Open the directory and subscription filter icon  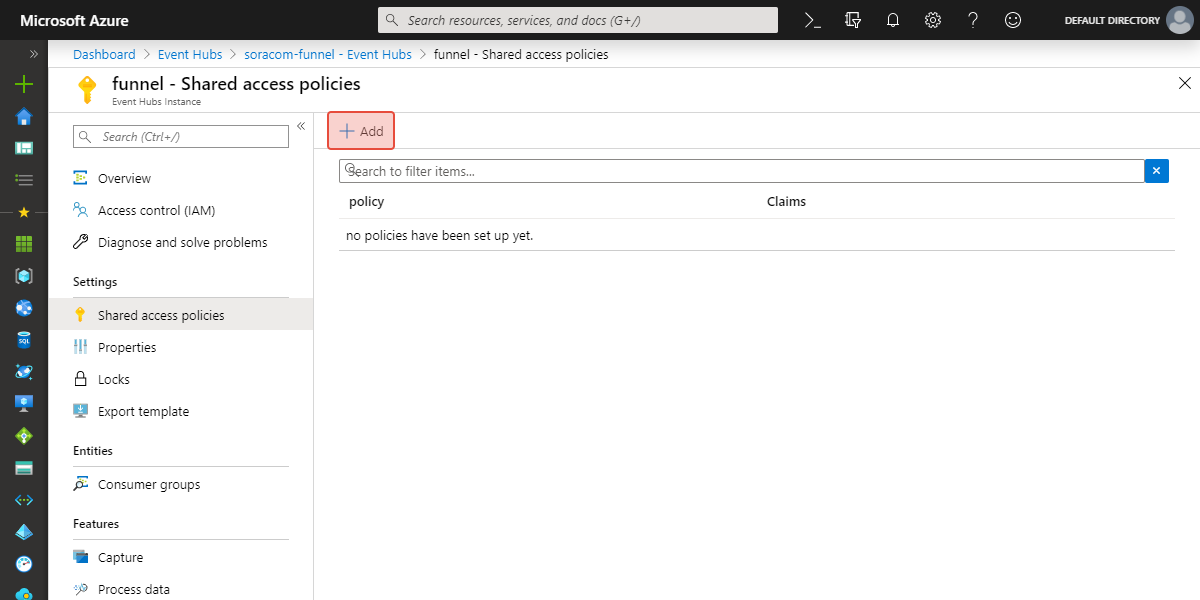click(x=852, y=19)
